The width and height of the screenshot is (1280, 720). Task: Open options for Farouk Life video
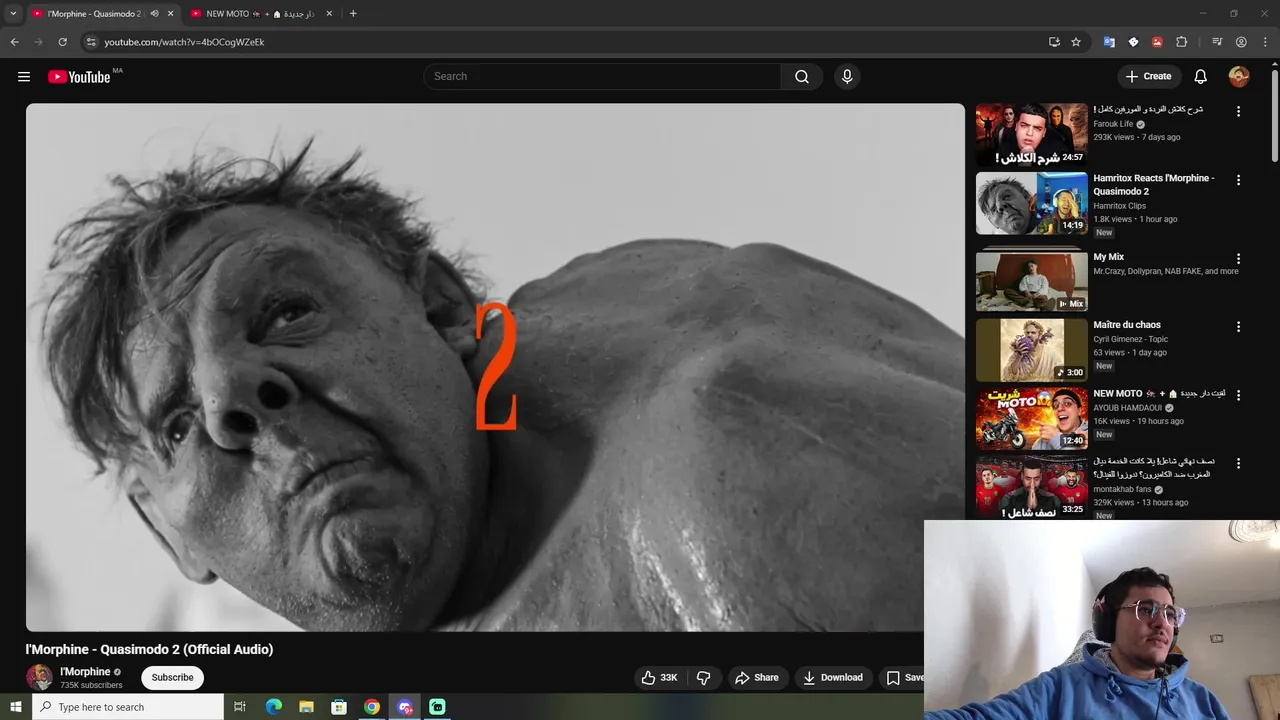(1238, 112)
